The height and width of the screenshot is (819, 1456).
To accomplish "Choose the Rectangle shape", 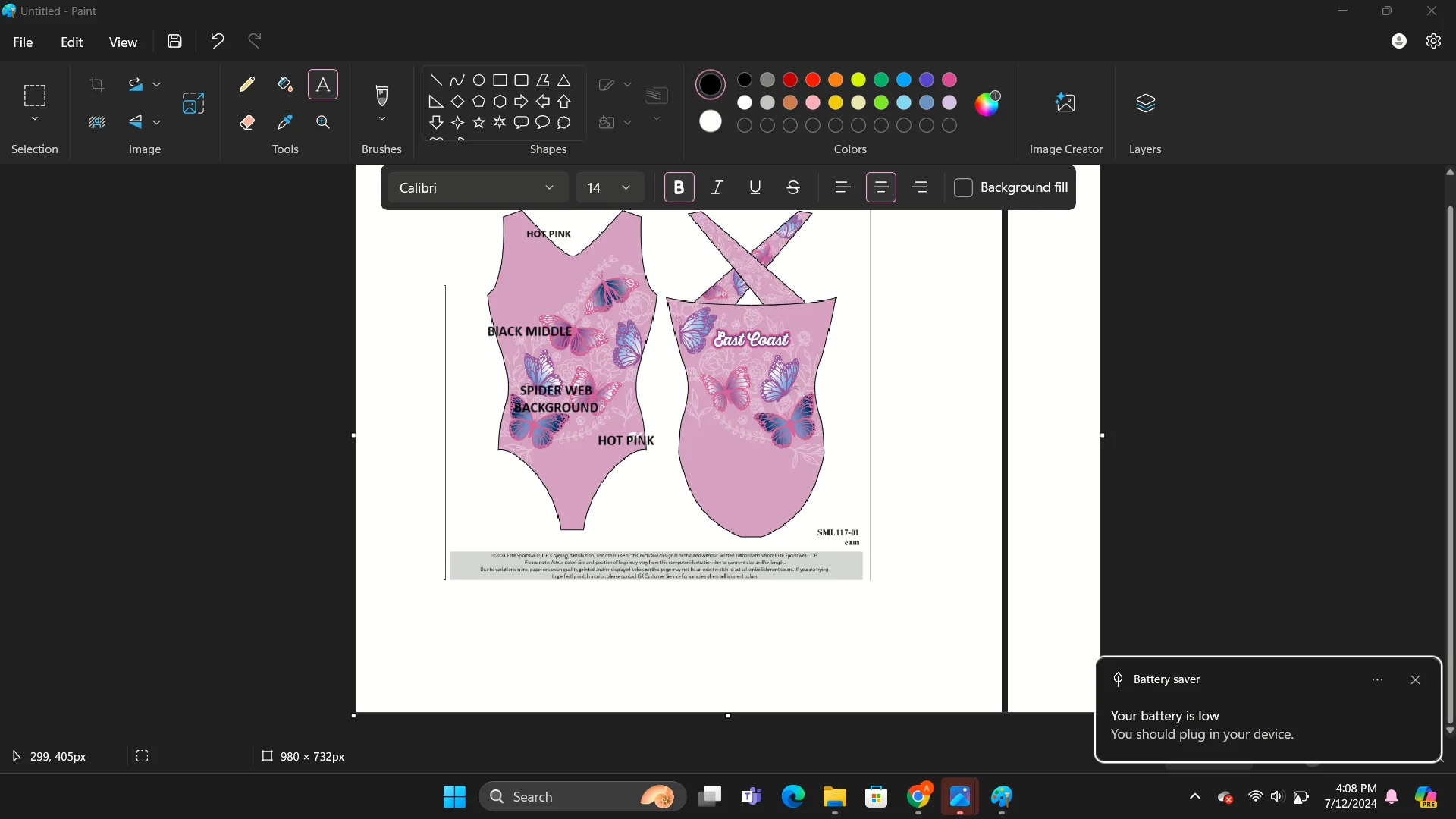I will tap(500, 80).
